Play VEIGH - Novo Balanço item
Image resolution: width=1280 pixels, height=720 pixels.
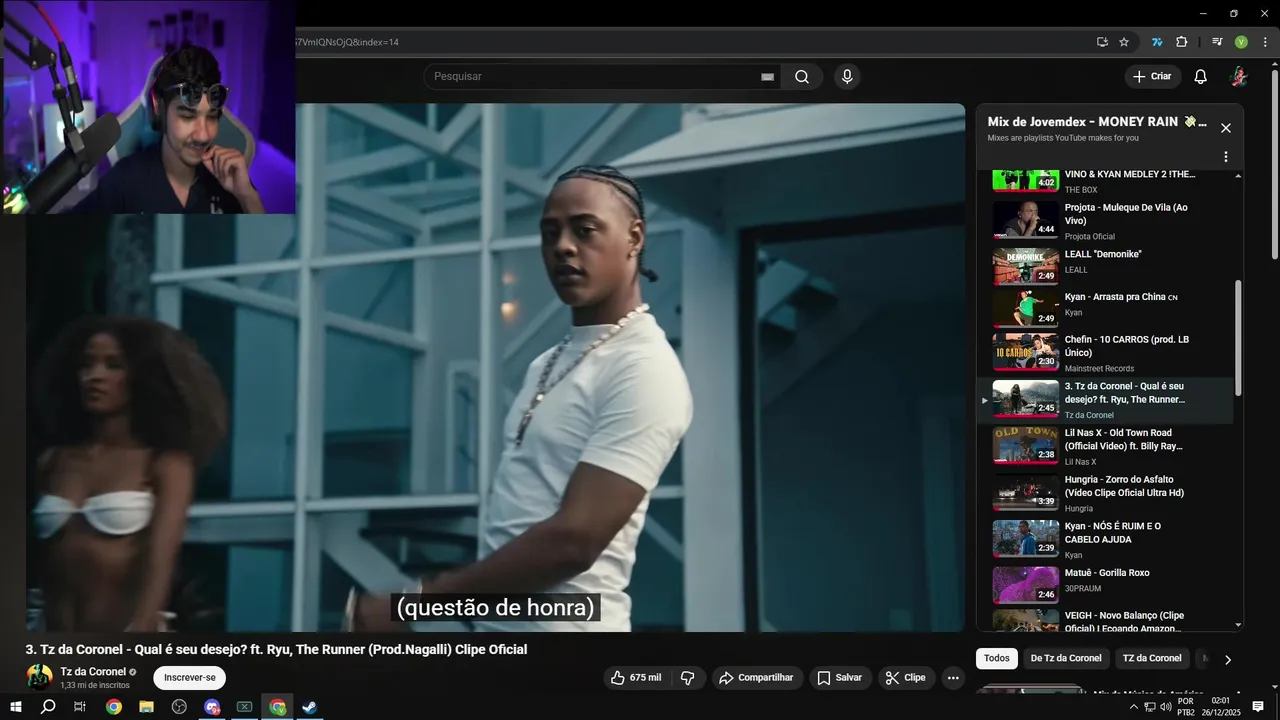[1105, 621]
